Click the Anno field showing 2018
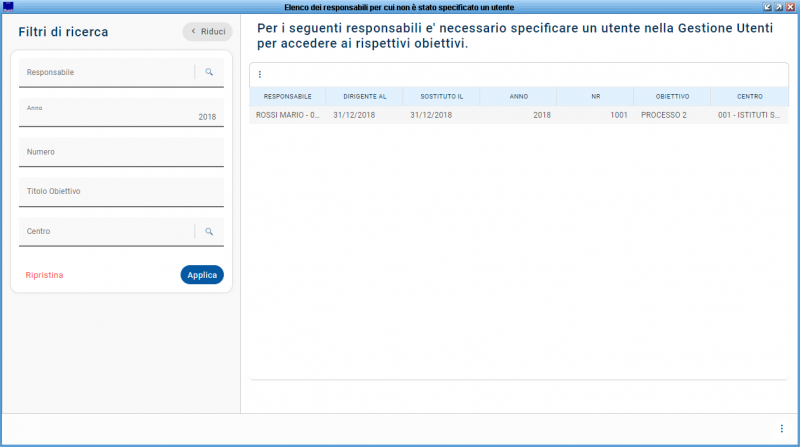 pos(121,112)
